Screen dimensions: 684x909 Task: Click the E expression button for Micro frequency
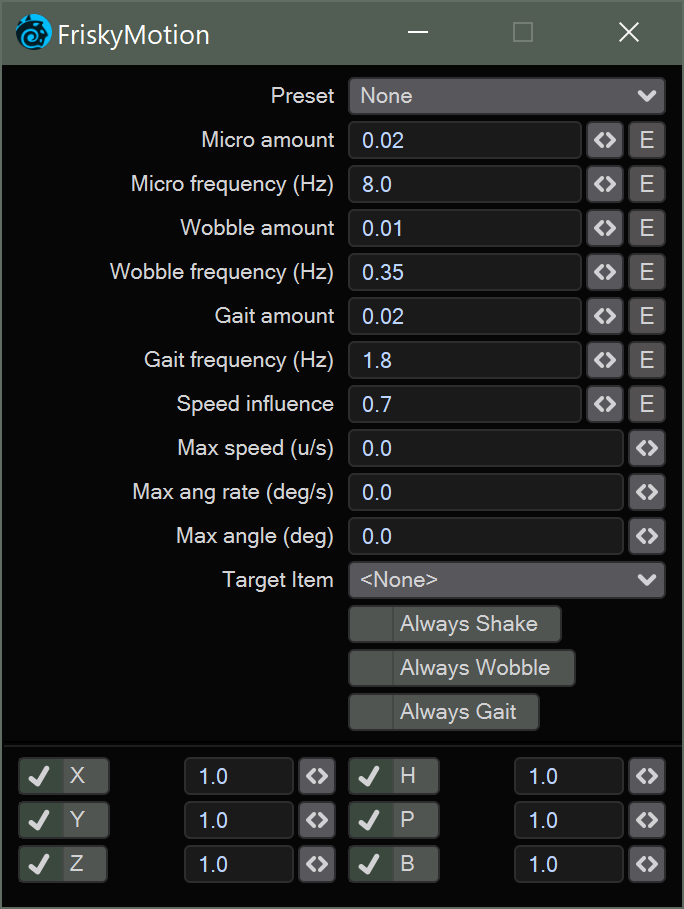[x=646, y=184]
